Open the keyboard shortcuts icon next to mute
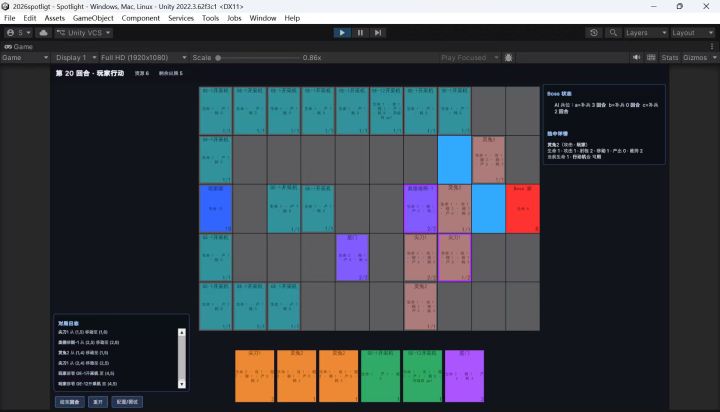 [x=651, y=57]
